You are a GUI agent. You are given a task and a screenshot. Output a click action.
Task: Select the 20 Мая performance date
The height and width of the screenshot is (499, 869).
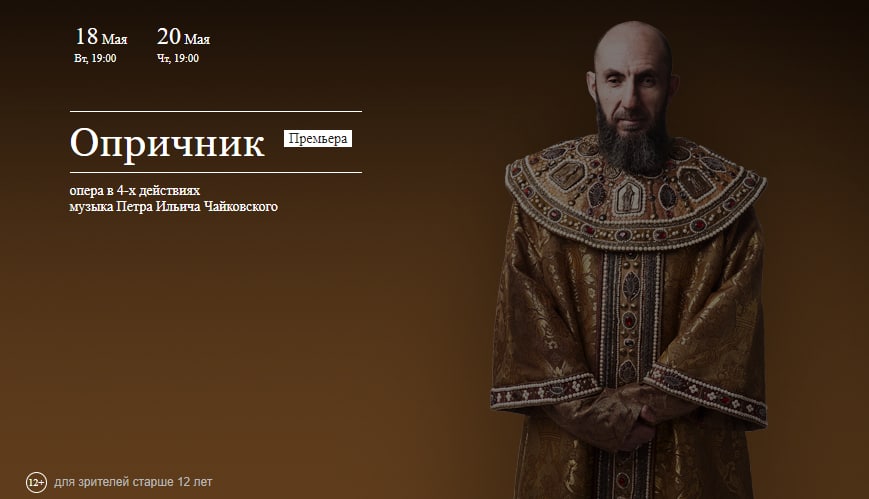pyautogui.click(x=183, y=37)
